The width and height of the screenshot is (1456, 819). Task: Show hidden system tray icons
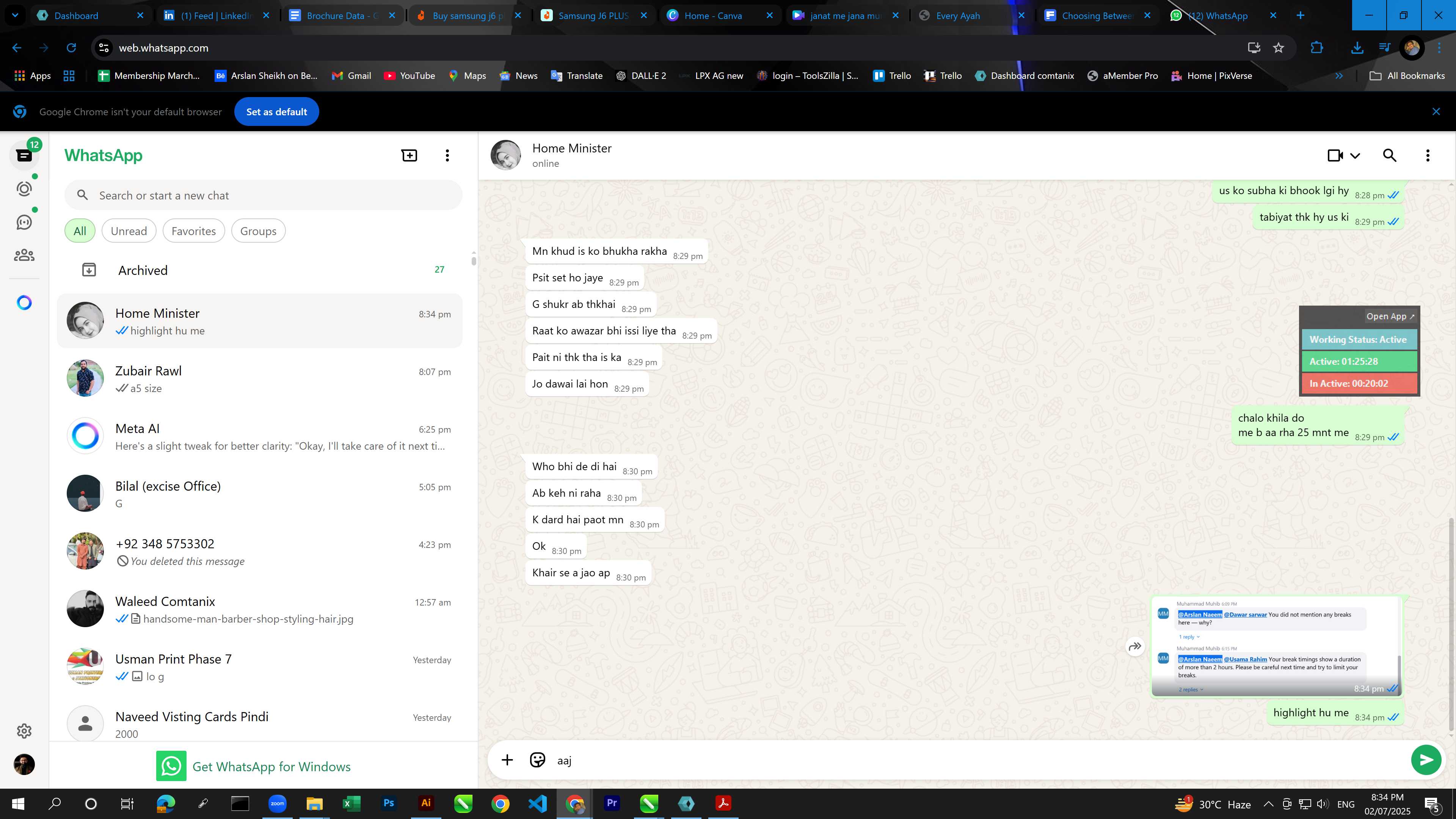[x=1268, y=804]
